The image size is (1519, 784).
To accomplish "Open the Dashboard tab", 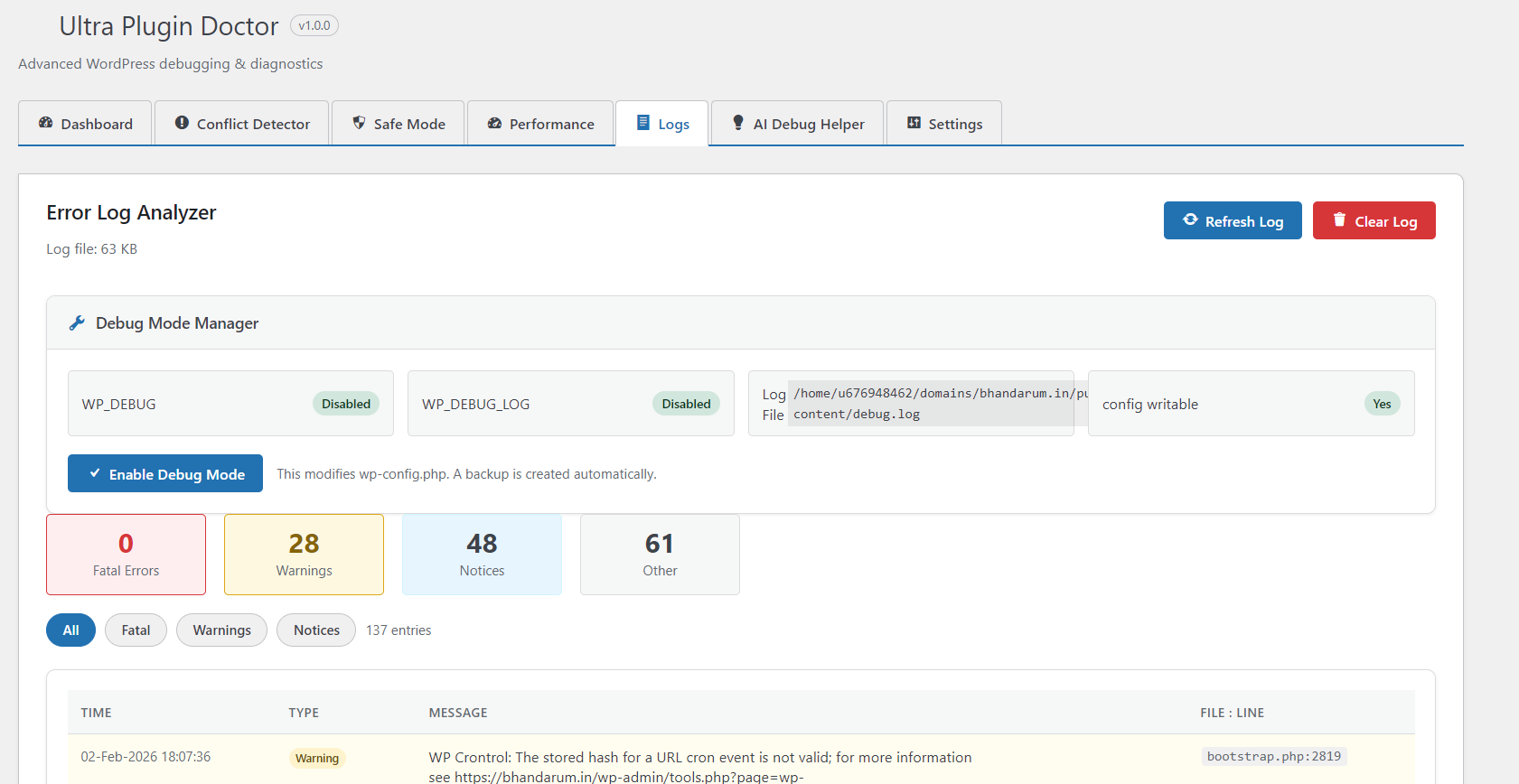I will [x=86, y=123].
